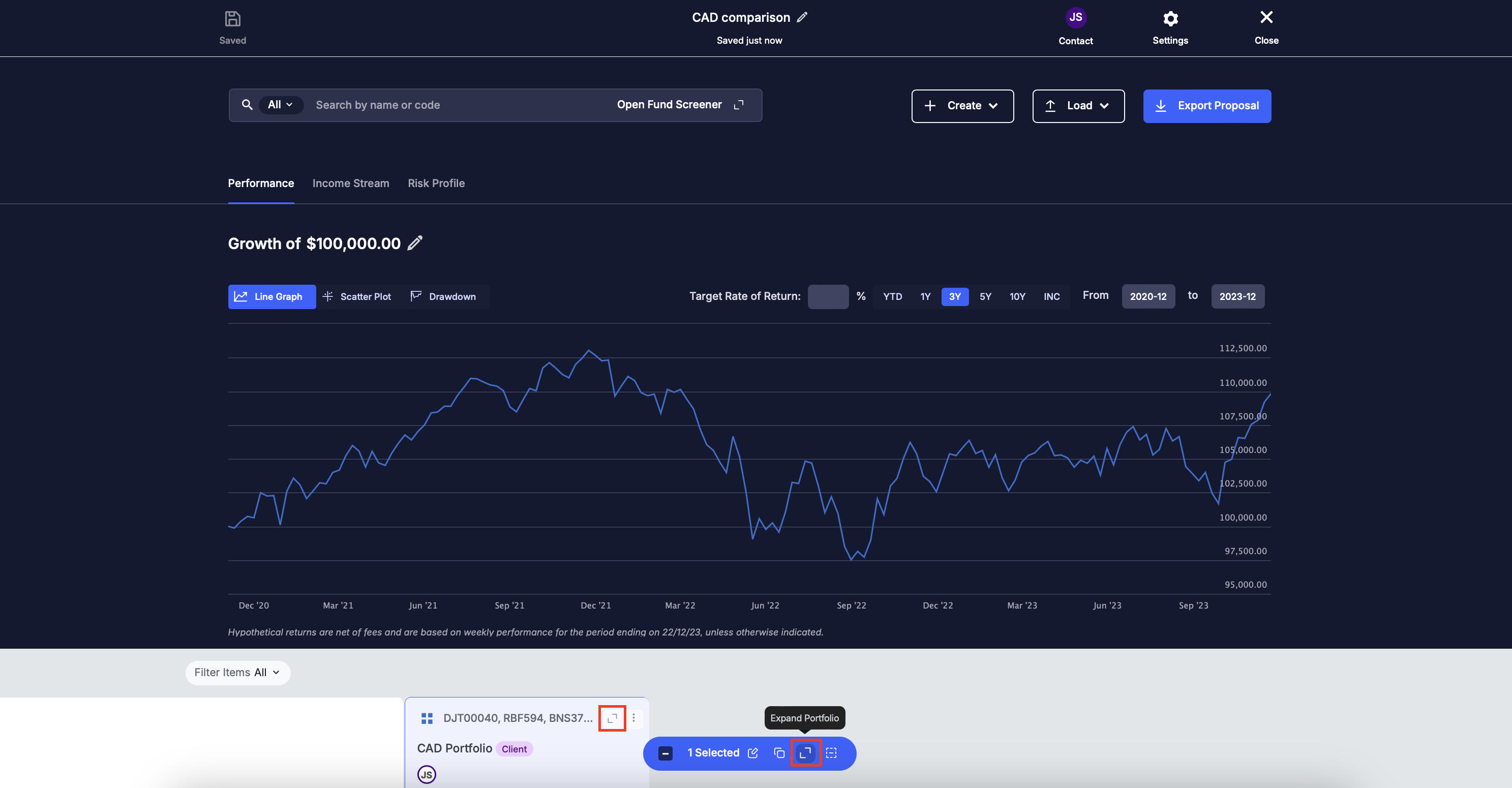
Task: Open the Load dropdown
Action: click(x=1078, y=106)
